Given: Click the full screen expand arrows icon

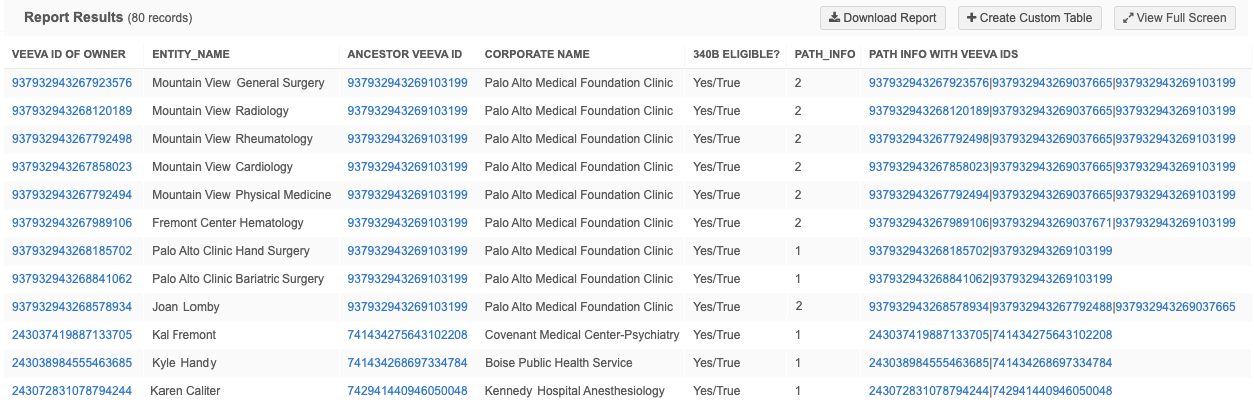Looking at the screenshot, I should coord(1128,18).
